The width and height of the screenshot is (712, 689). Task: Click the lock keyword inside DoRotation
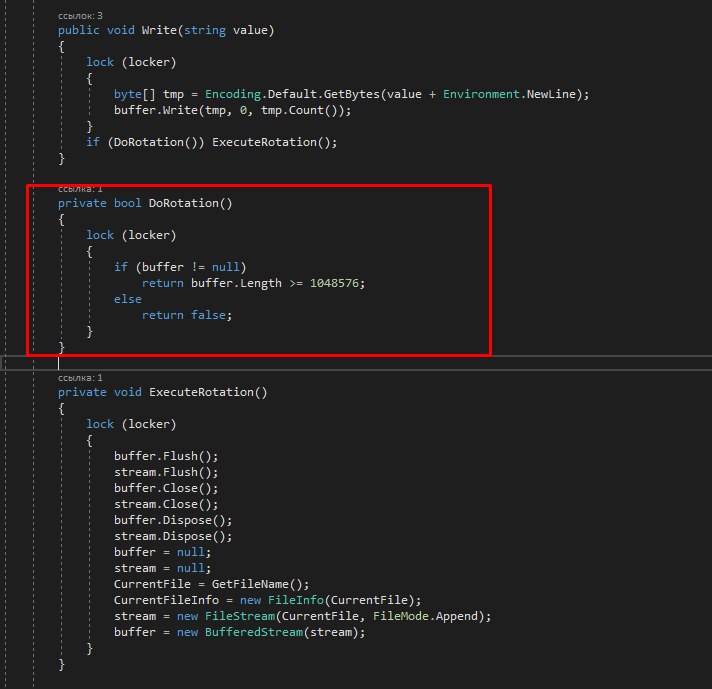[100, 235]
